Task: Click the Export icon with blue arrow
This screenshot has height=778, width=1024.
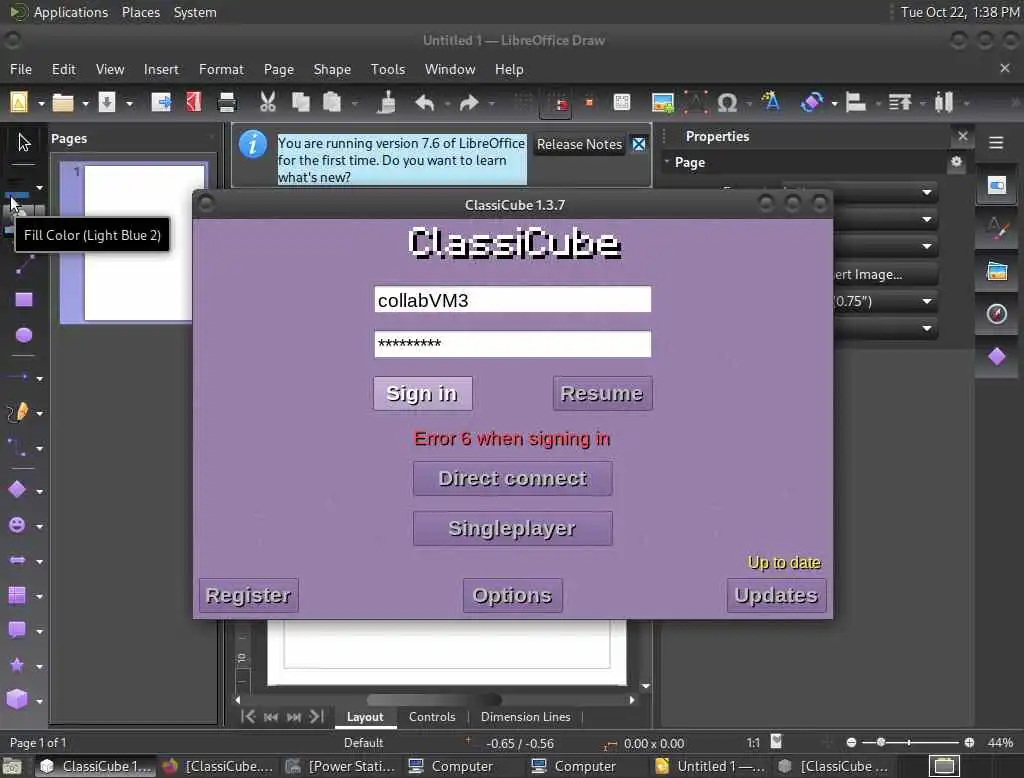Action: [x=161, y=103]
